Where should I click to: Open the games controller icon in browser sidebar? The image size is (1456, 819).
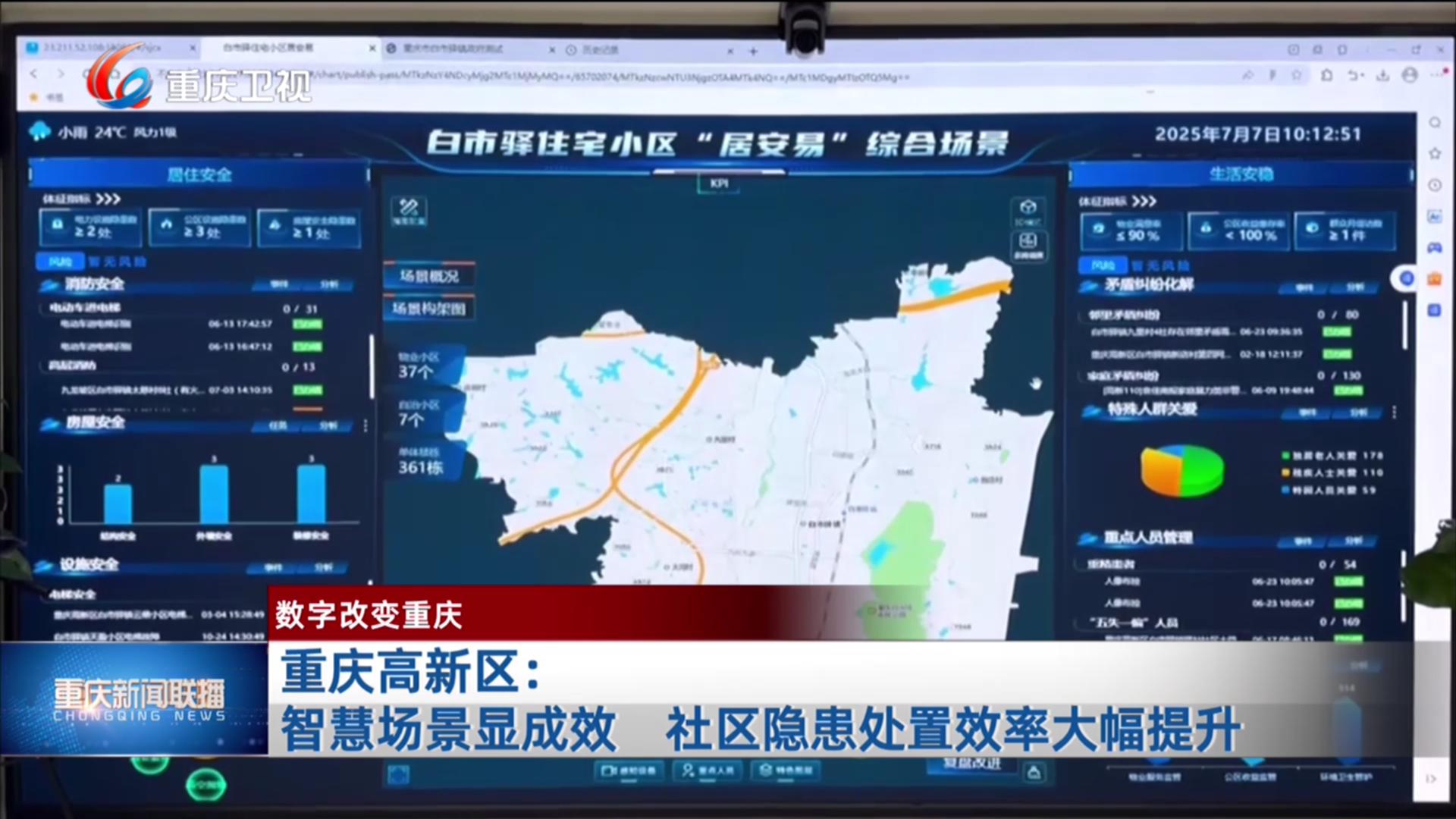[x=1434, y=248]
